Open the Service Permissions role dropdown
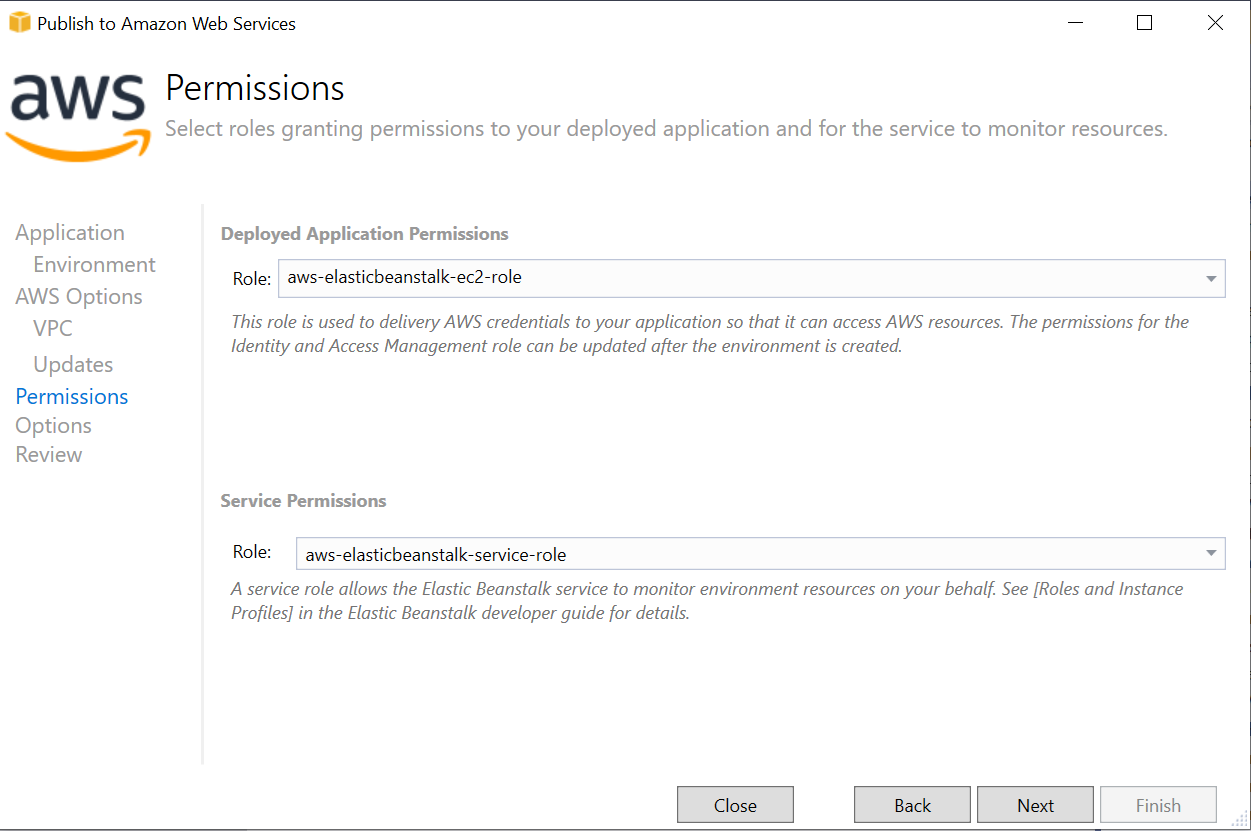This screenshot has width=1251, height=831. tap(1210, 553)
